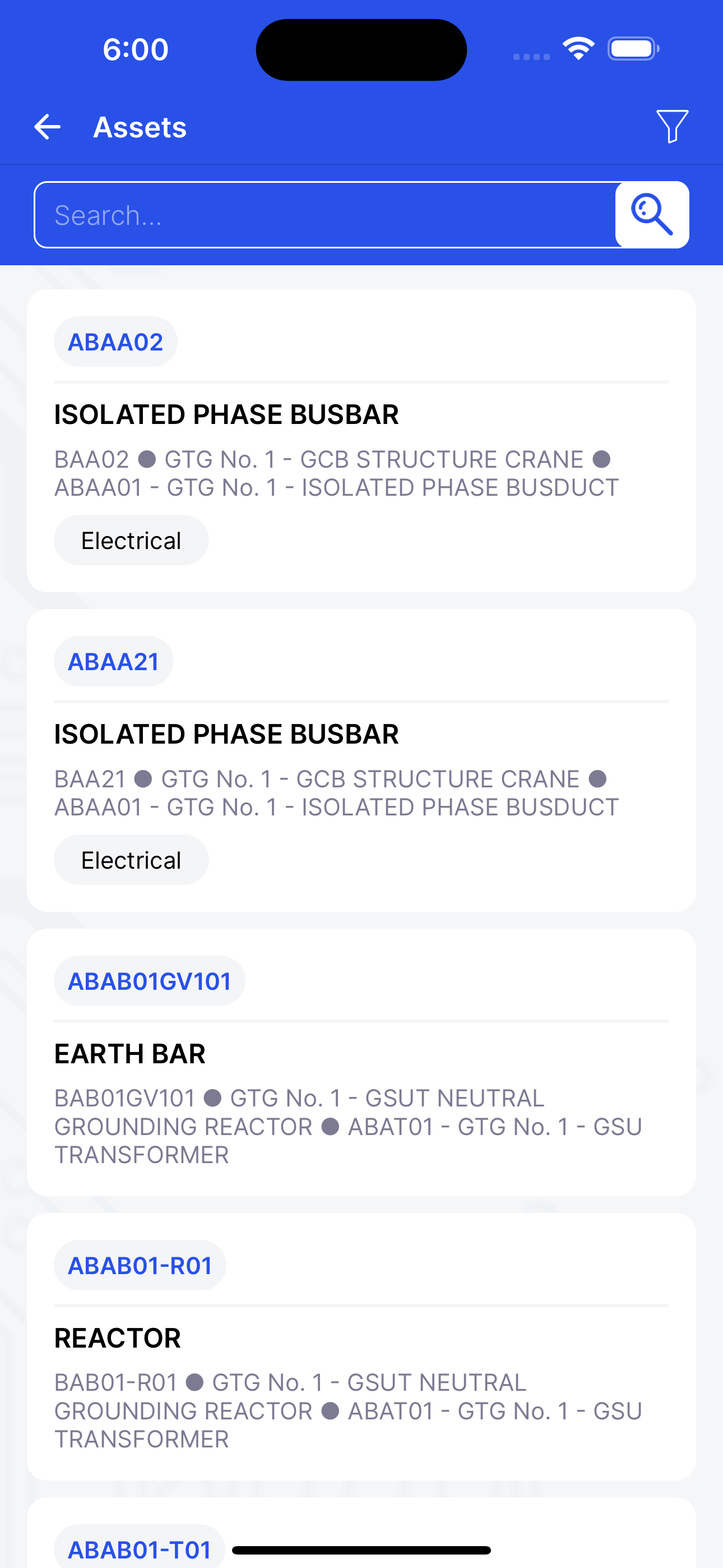Tap the Assets header title

(140, 127)
